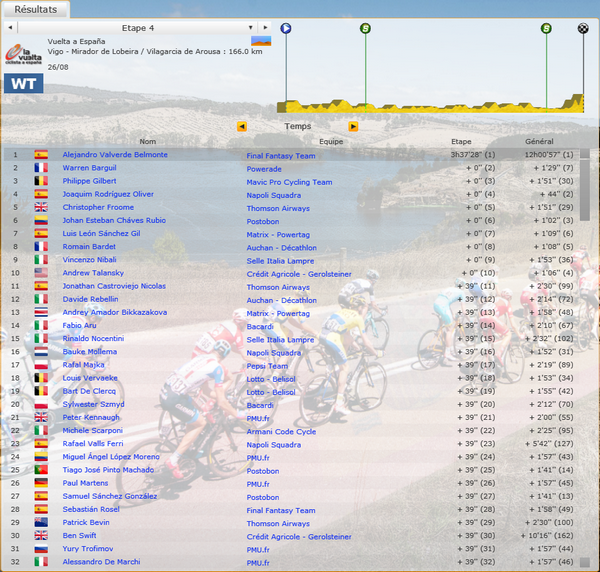This screenshot has width=600, height=572.
Task: Open rider Michele Scarponi
Action: [93, 430]
